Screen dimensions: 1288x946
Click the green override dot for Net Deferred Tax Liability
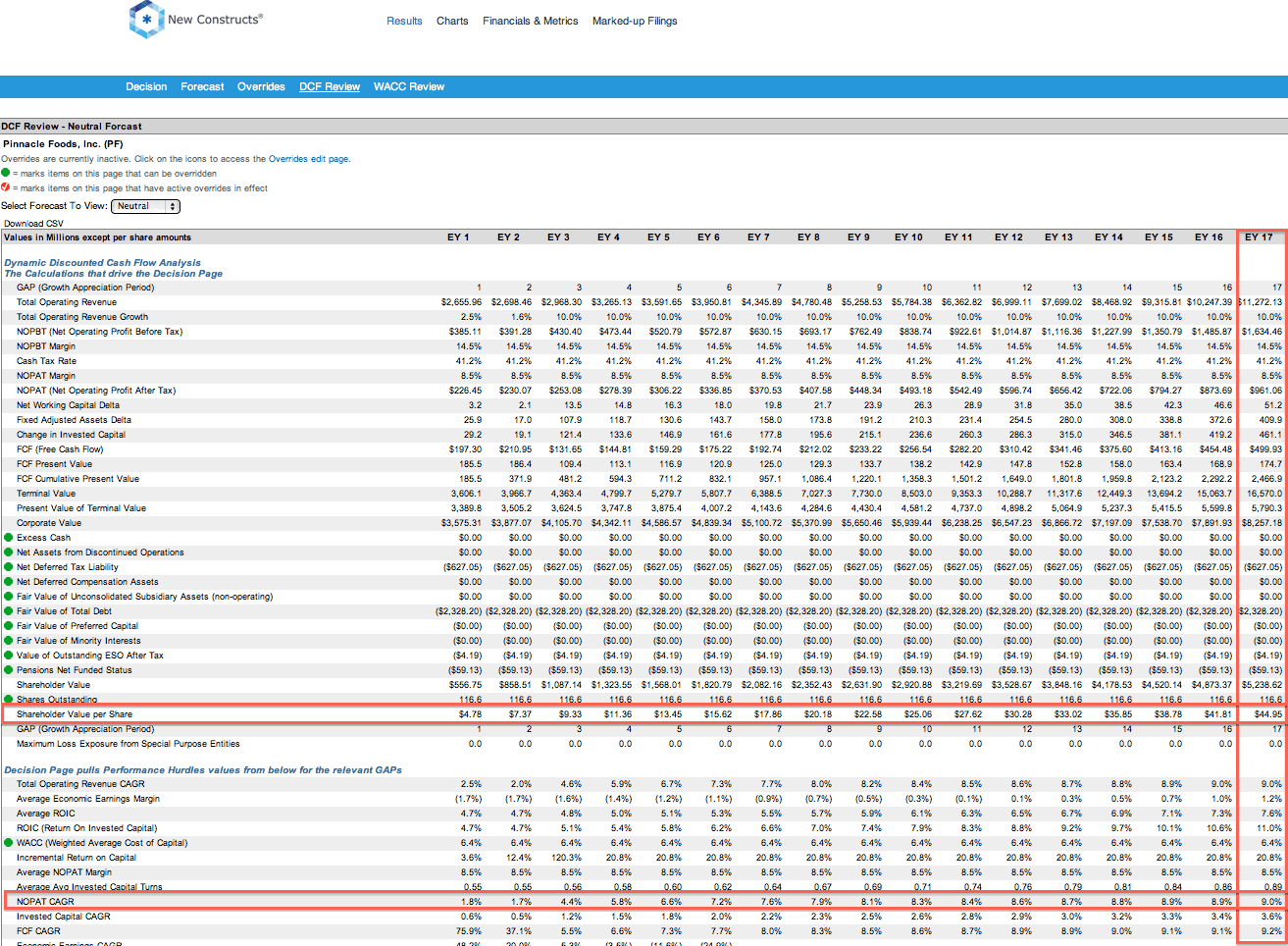pos(8,567)
